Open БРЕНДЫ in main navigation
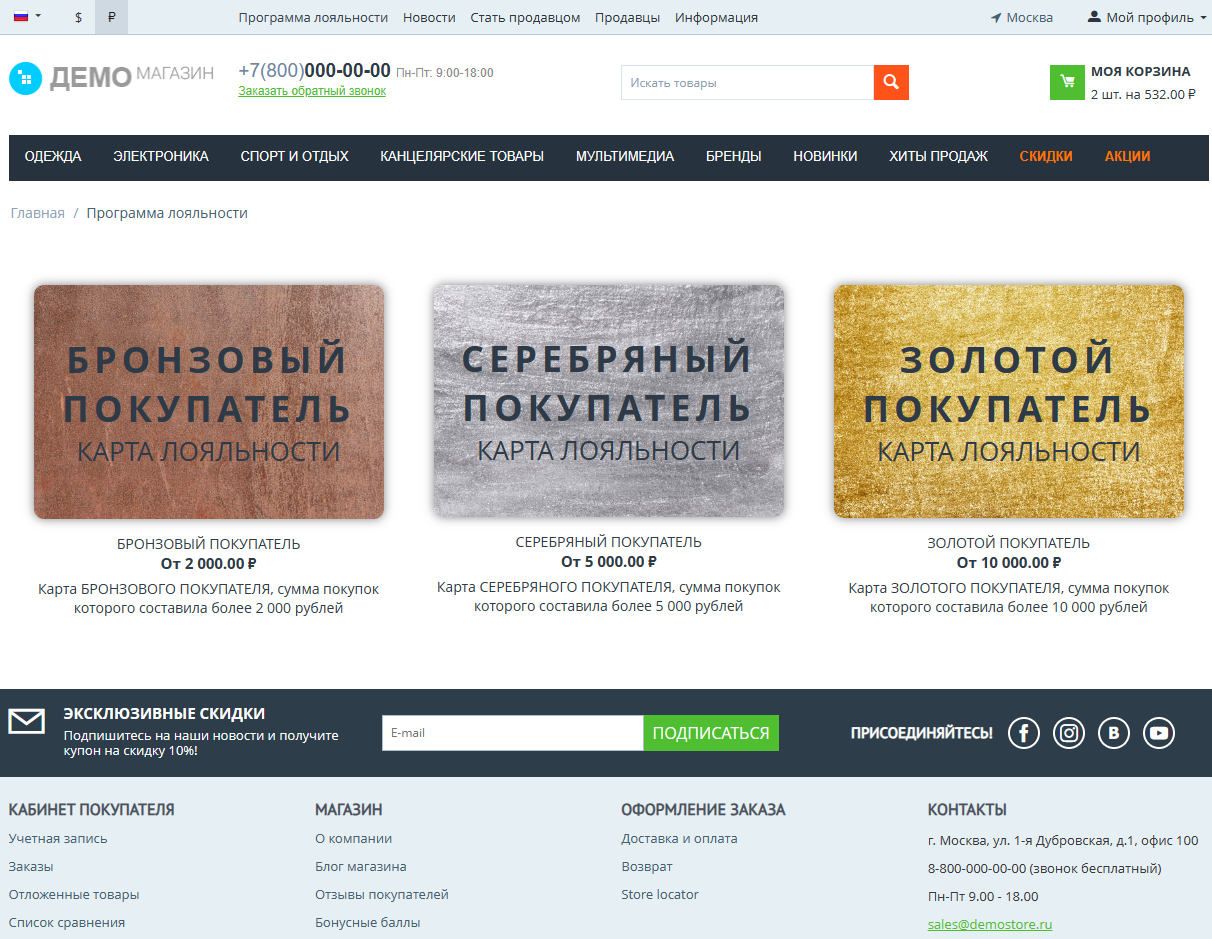 [x=734, y=156]
